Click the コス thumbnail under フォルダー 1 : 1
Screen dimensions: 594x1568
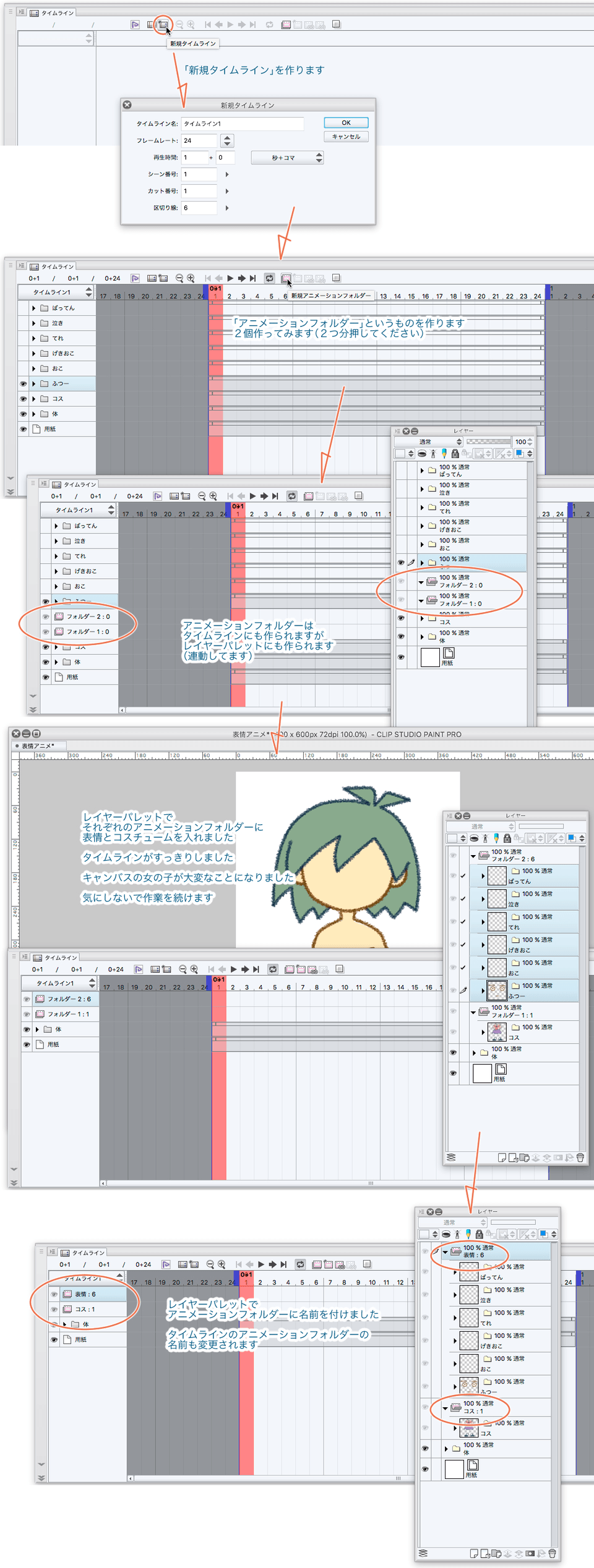click(x=497, y=1032)
